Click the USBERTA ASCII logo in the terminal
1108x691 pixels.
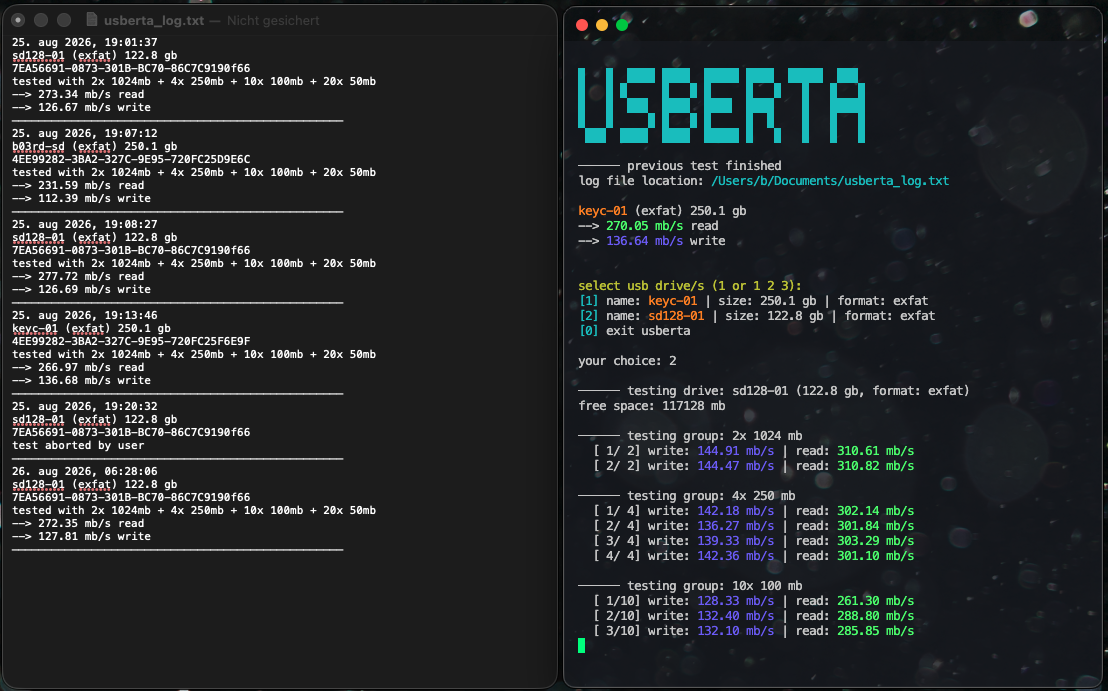point(721,105)
